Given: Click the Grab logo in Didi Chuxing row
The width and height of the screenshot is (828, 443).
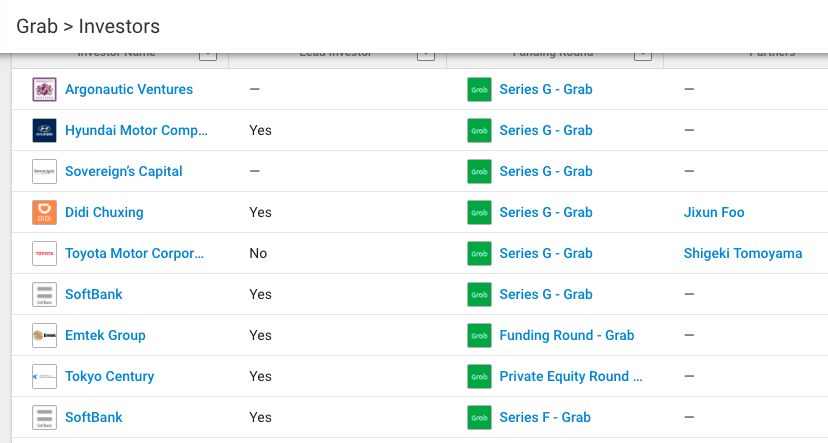Looking at the screenshot, I should [x=479, y=212].
